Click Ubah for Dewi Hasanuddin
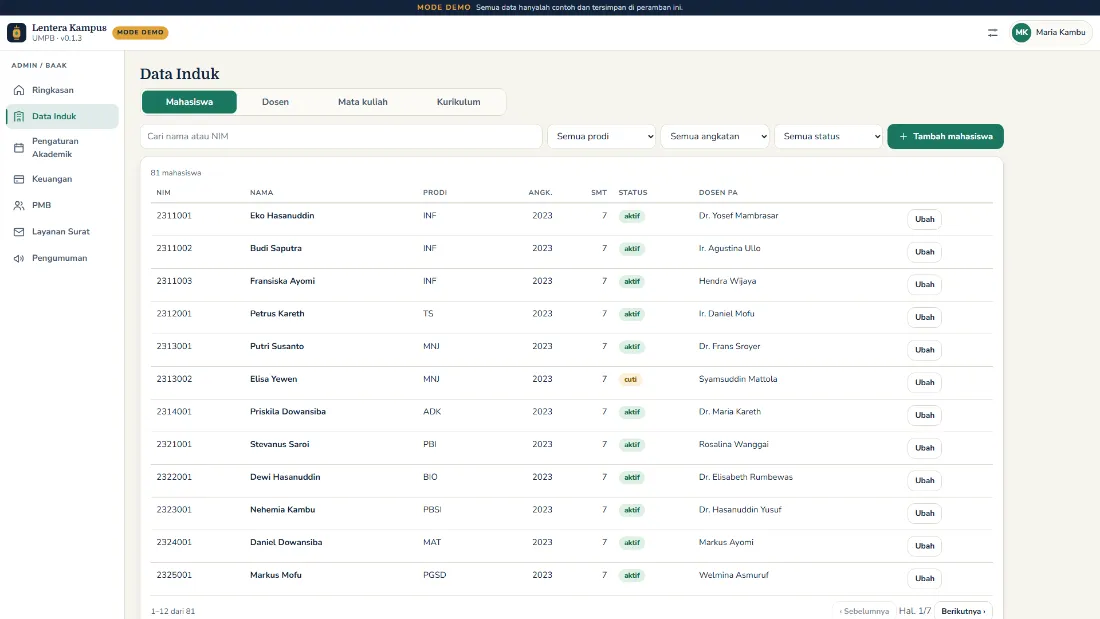The width and height of the screenshot is (1100, 619). coord(924,480)
